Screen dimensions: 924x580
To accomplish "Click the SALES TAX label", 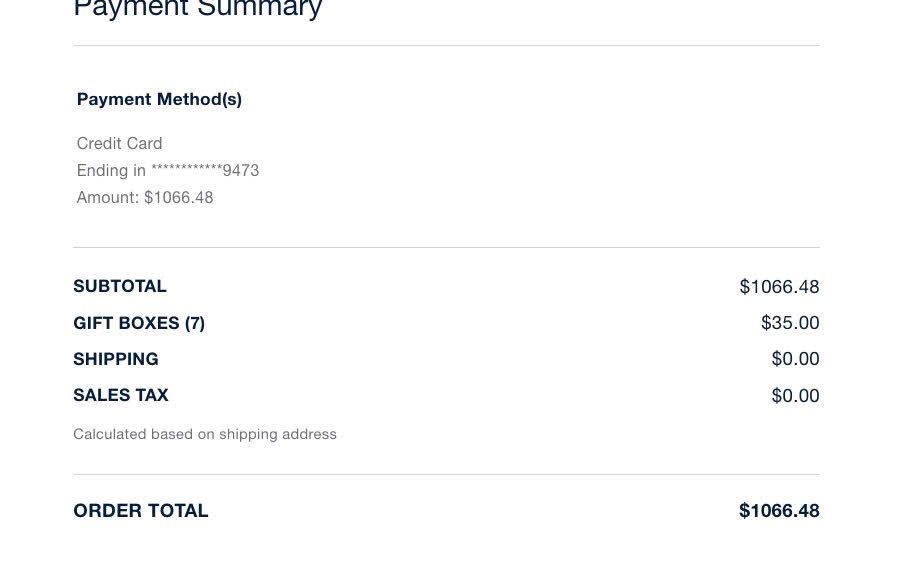I will [121, 396].
